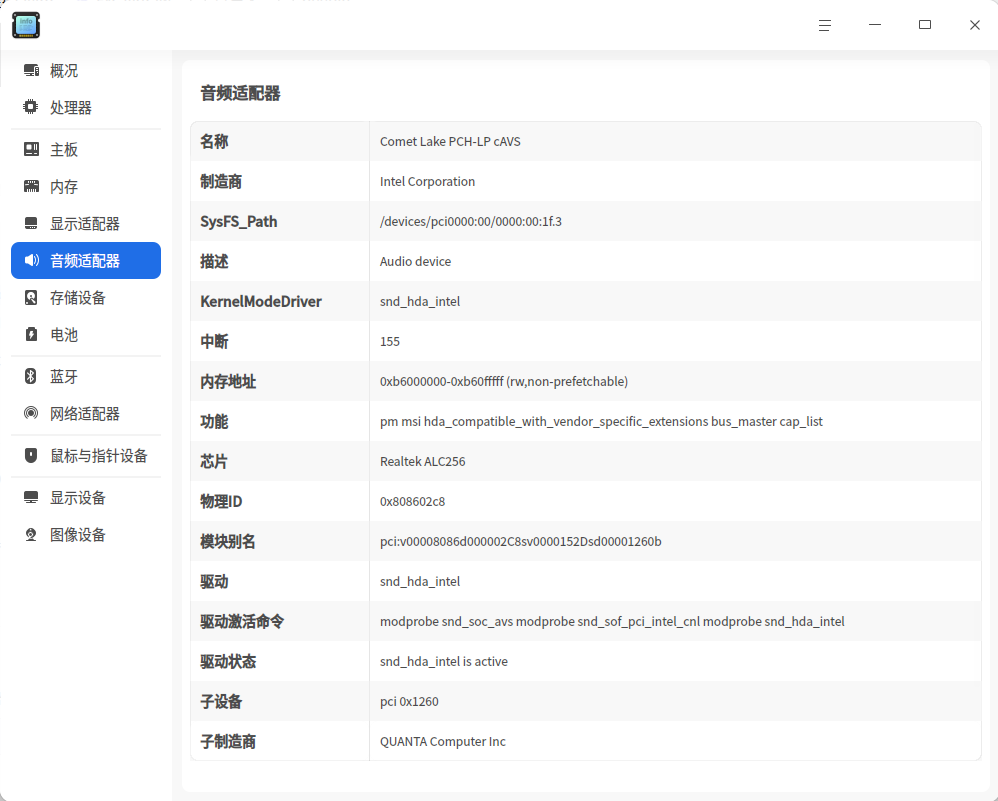Select the highlighted 音频适配器 sidebar item
This screenshot has width=998, height=801.
(x=86, y=260)
